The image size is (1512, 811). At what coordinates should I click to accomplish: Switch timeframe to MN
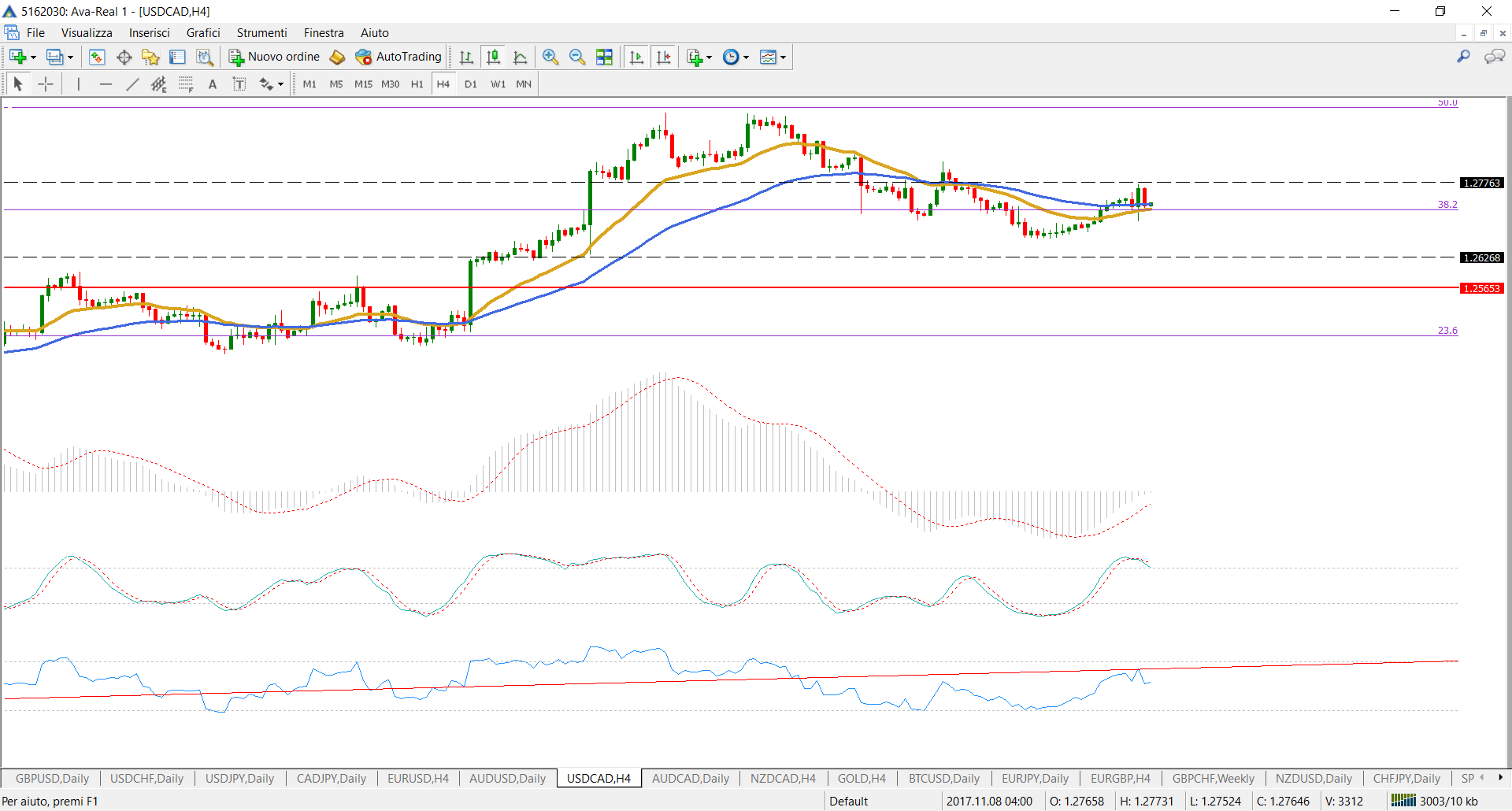[x=524, y=83]
